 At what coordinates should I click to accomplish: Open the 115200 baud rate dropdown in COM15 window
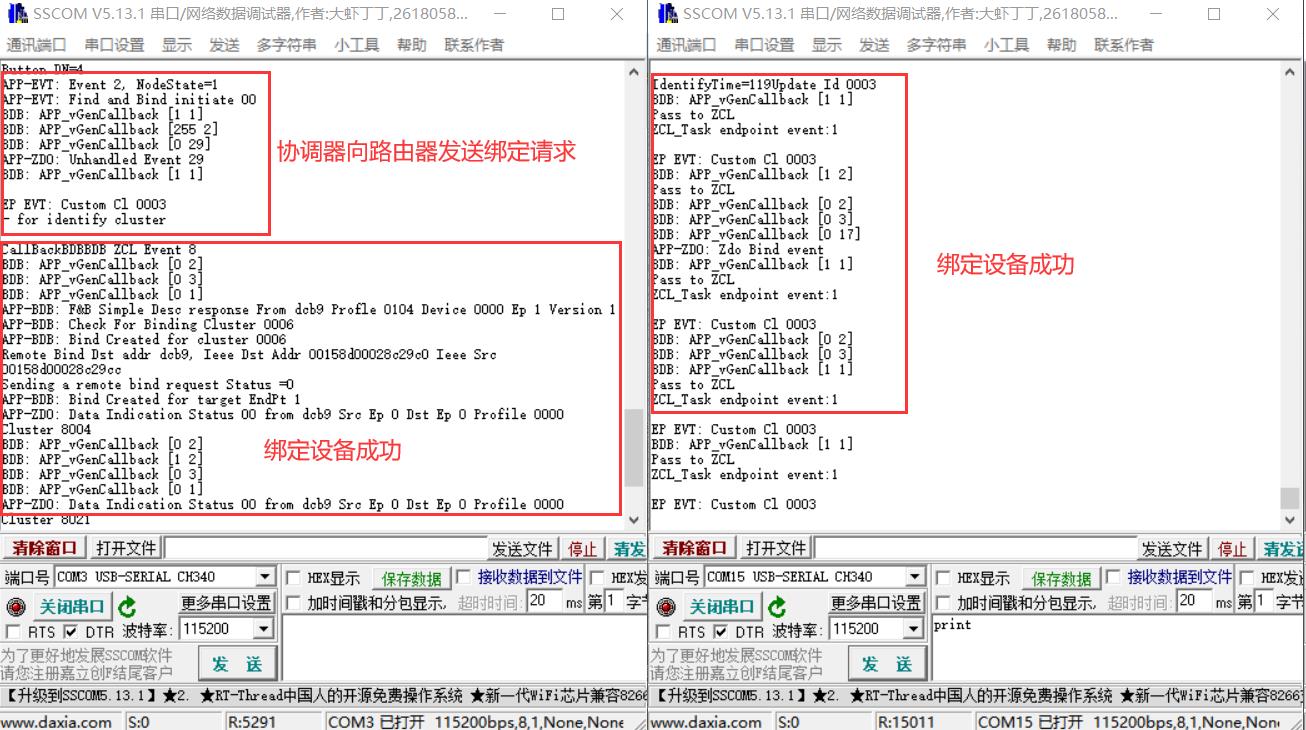click(x=913, y=629)
